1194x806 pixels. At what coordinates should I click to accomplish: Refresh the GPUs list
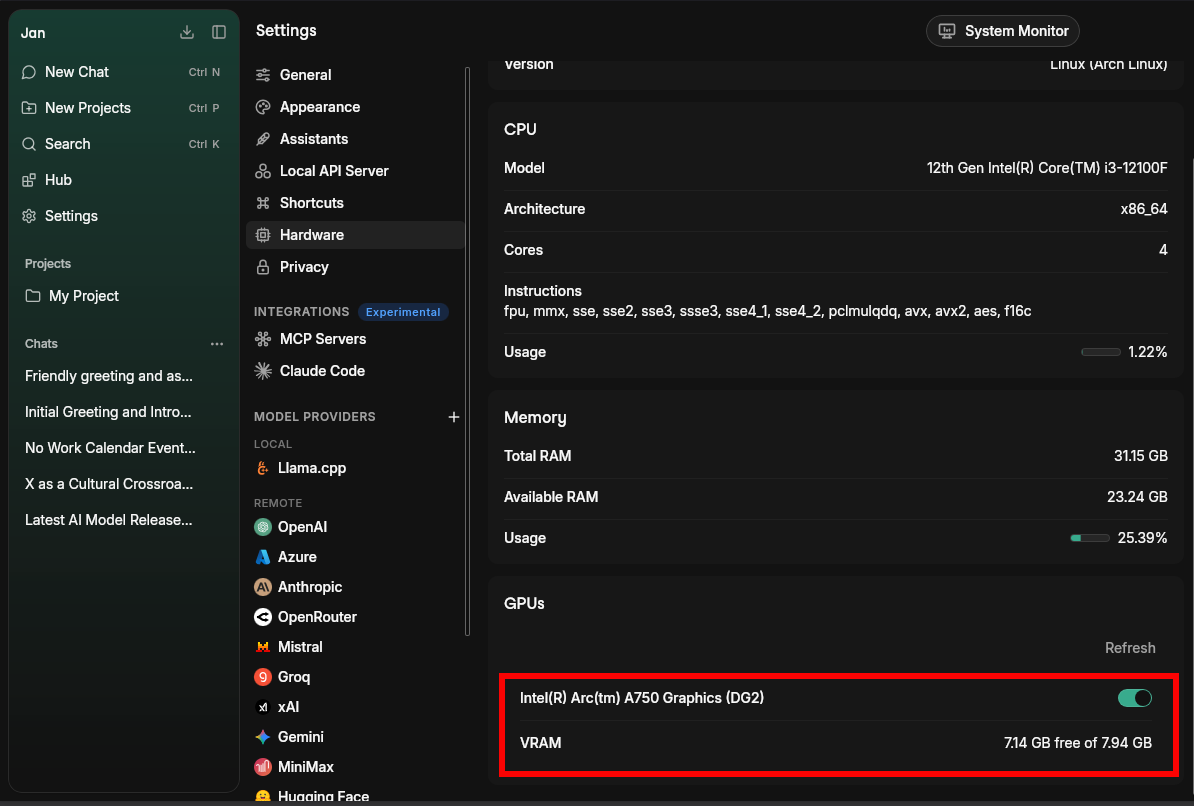pos(1129,648)
